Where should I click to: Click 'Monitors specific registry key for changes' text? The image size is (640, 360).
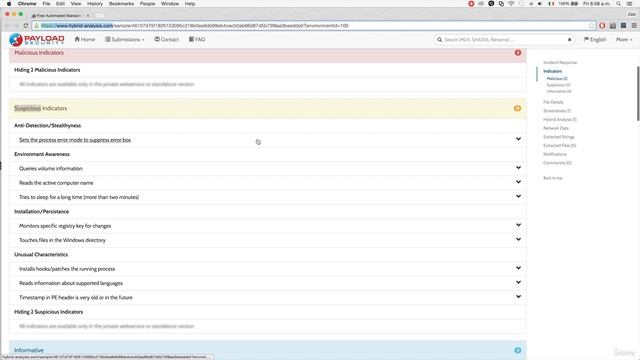click(x=65, y=226)
